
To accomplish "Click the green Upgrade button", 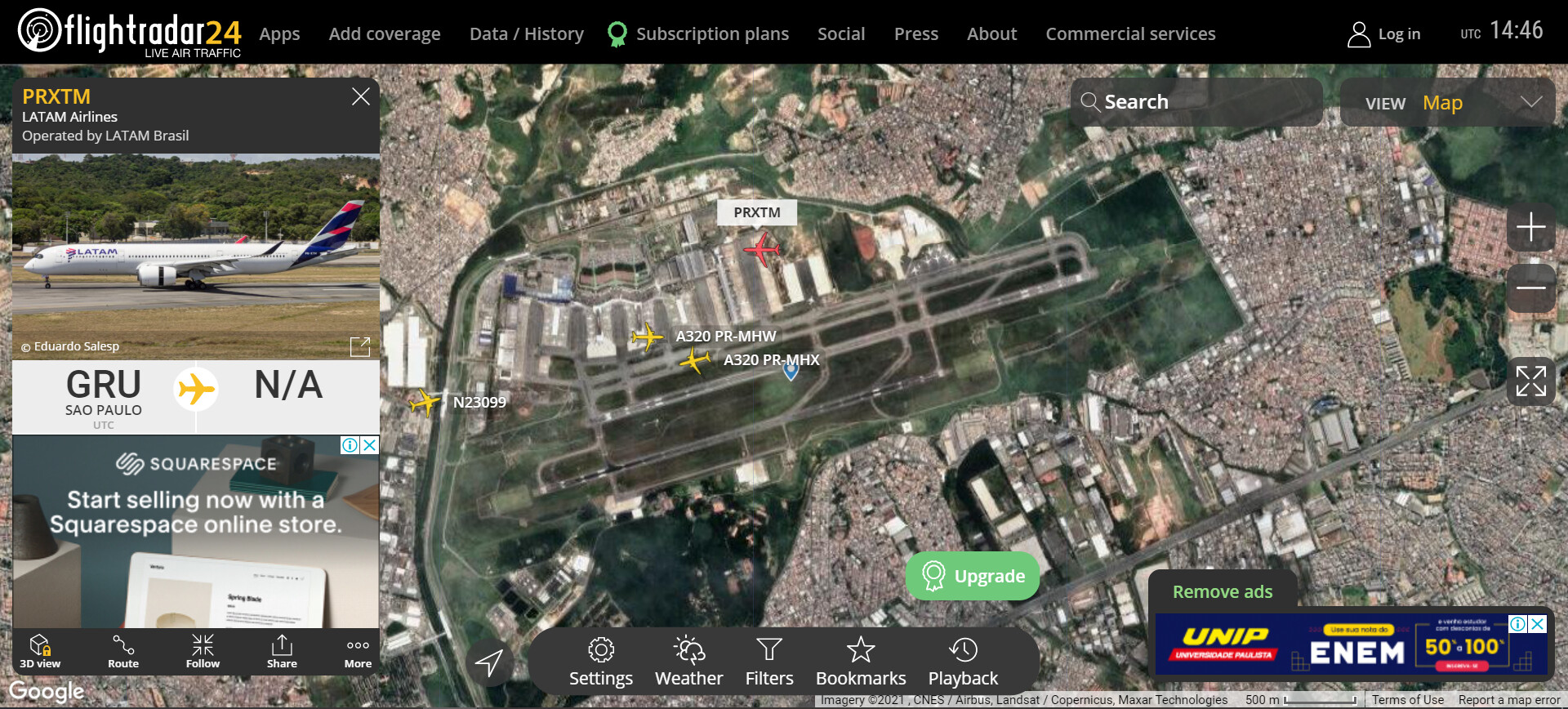I will [973, 576].
